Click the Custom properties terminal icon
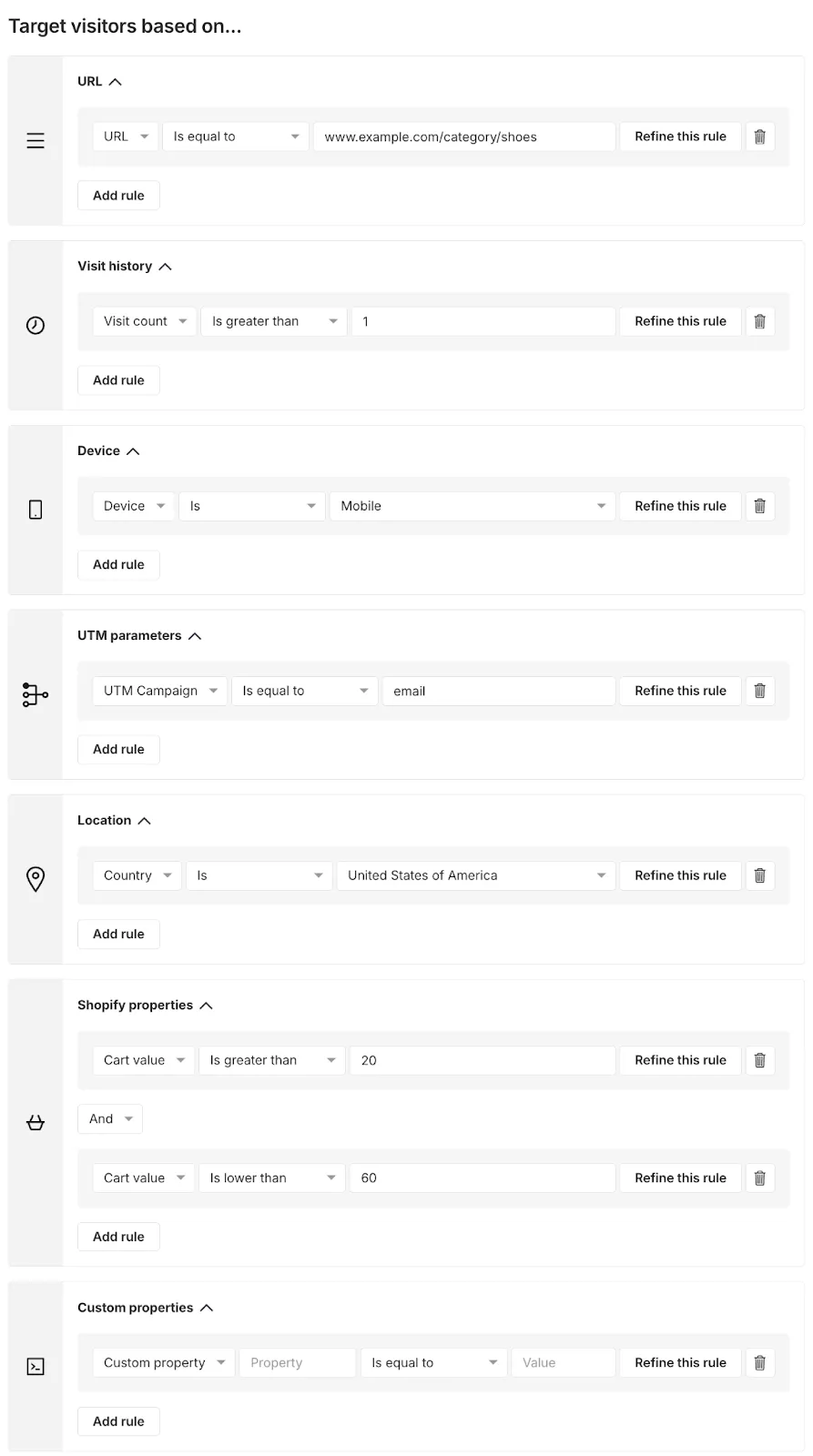Viewport: 813px width, 1456px height. [36, 1366]
